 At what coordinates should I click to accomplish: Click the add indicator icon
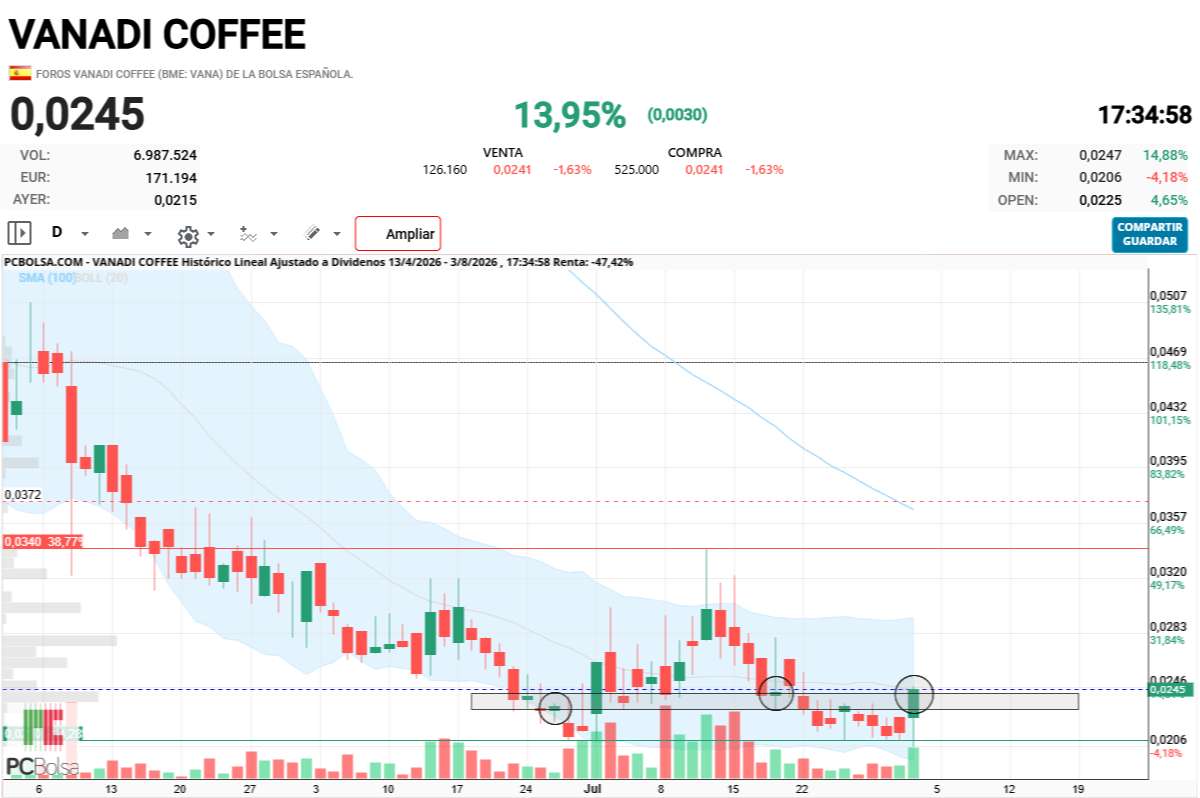tap(249, 233)
